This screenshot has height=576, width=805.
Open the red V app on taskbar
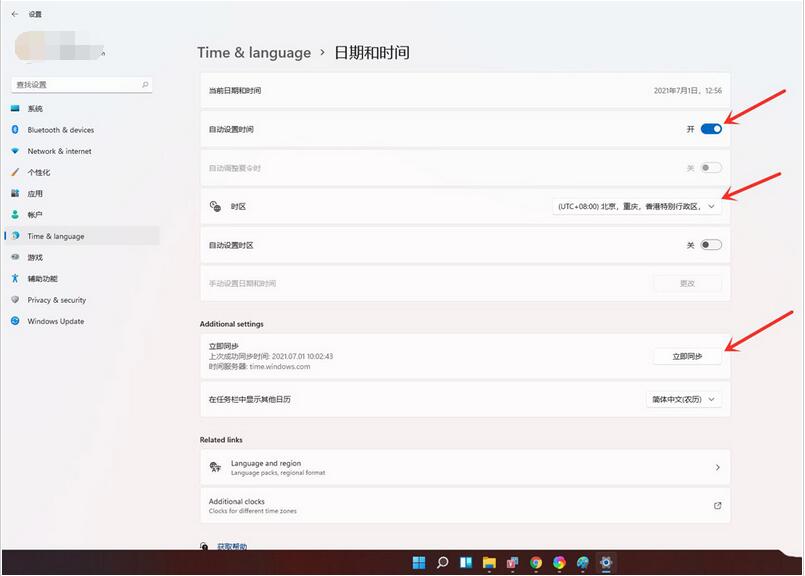click(x=512, y=563)
